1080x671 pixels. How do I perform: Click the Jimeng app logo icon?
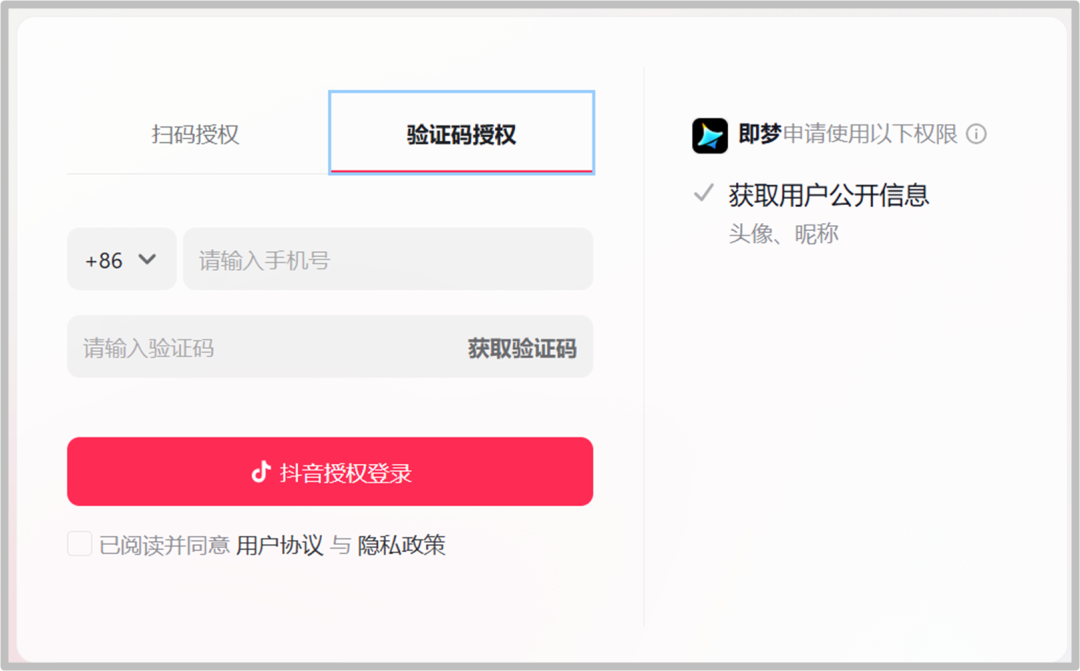coord(708,134)
